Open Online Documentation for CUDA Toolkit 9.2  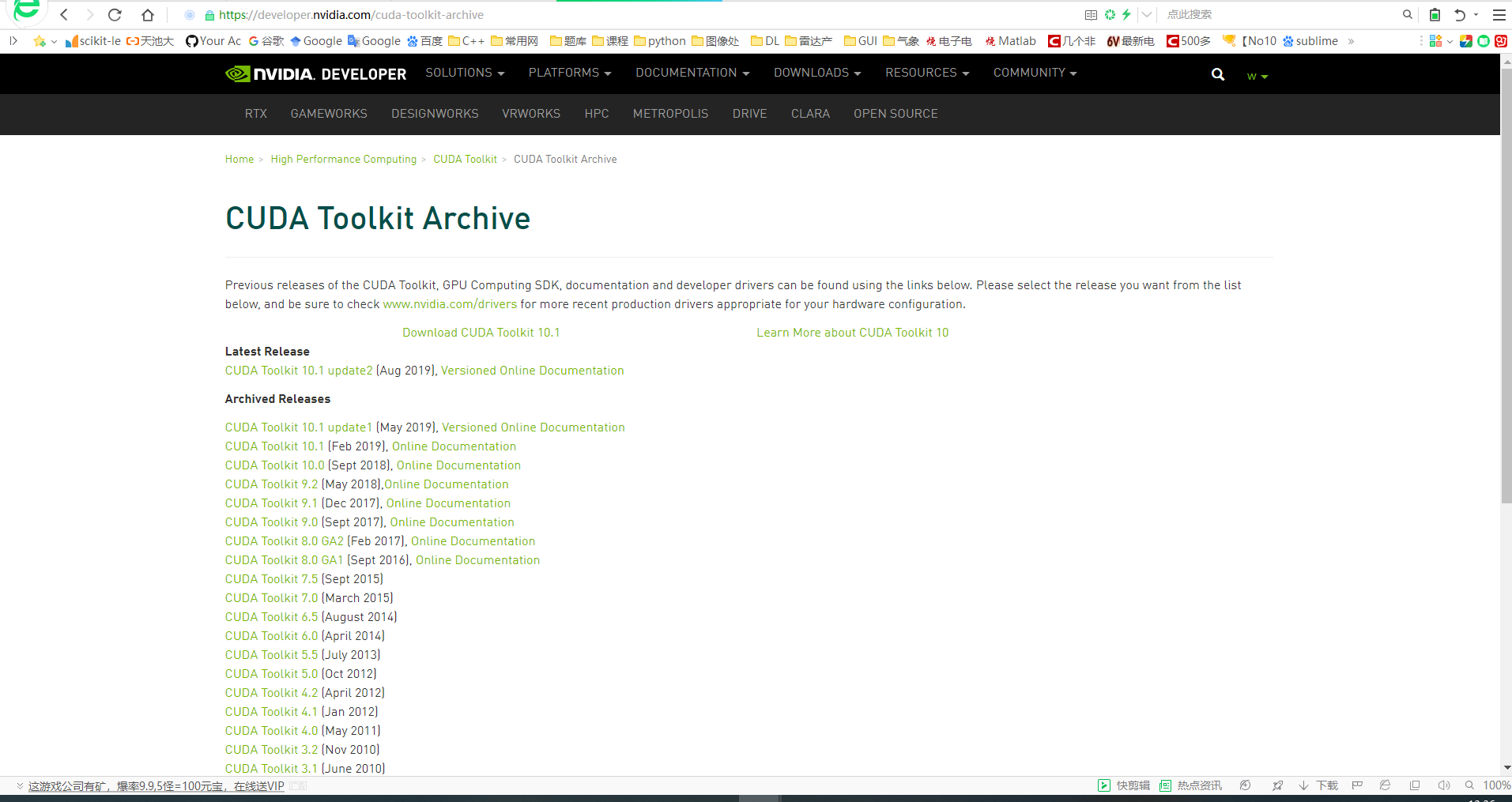point(447,484)
